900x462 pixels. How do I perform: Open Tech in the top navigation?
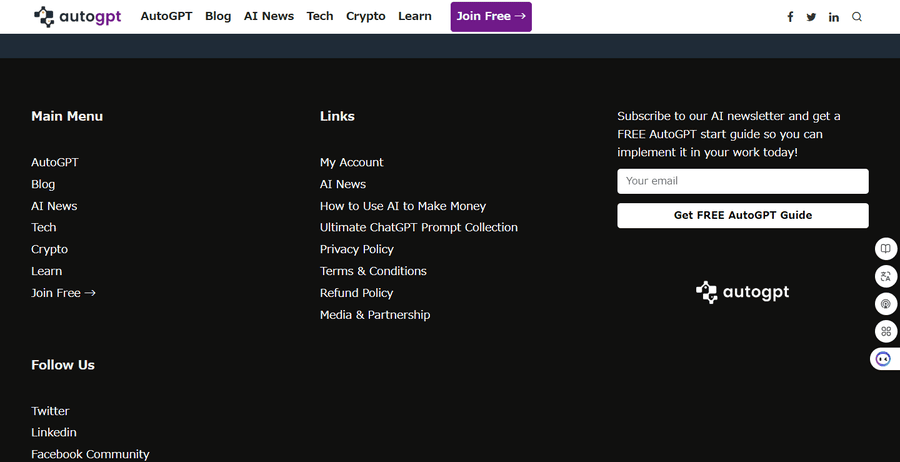tap(320, 17)
